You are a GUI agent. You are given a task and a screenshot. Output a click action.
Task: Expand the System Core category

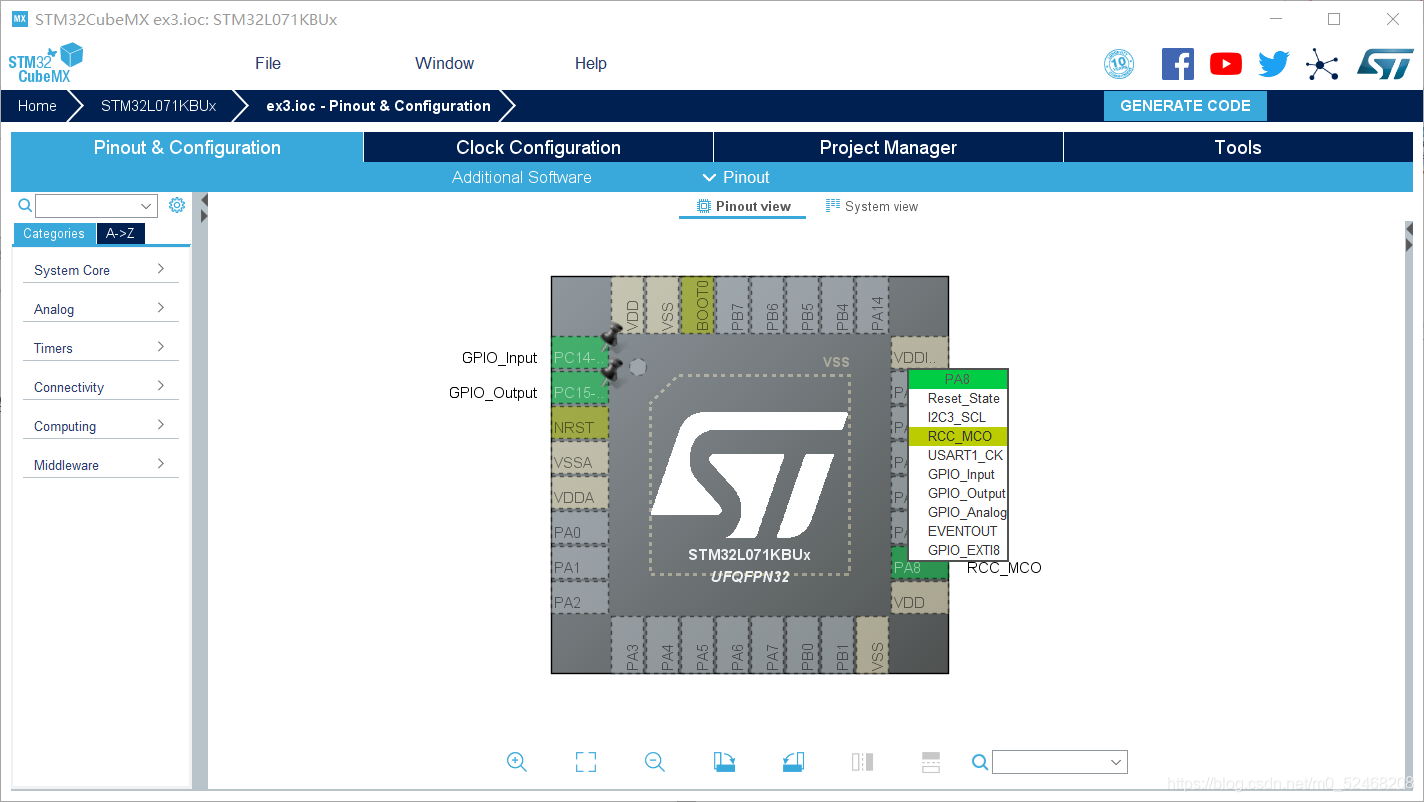(x=100, y=270)
